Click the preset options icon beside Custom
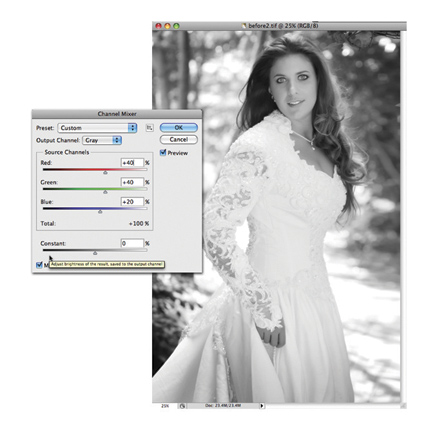Screen dimensions: 435x430 pos(150,128)
